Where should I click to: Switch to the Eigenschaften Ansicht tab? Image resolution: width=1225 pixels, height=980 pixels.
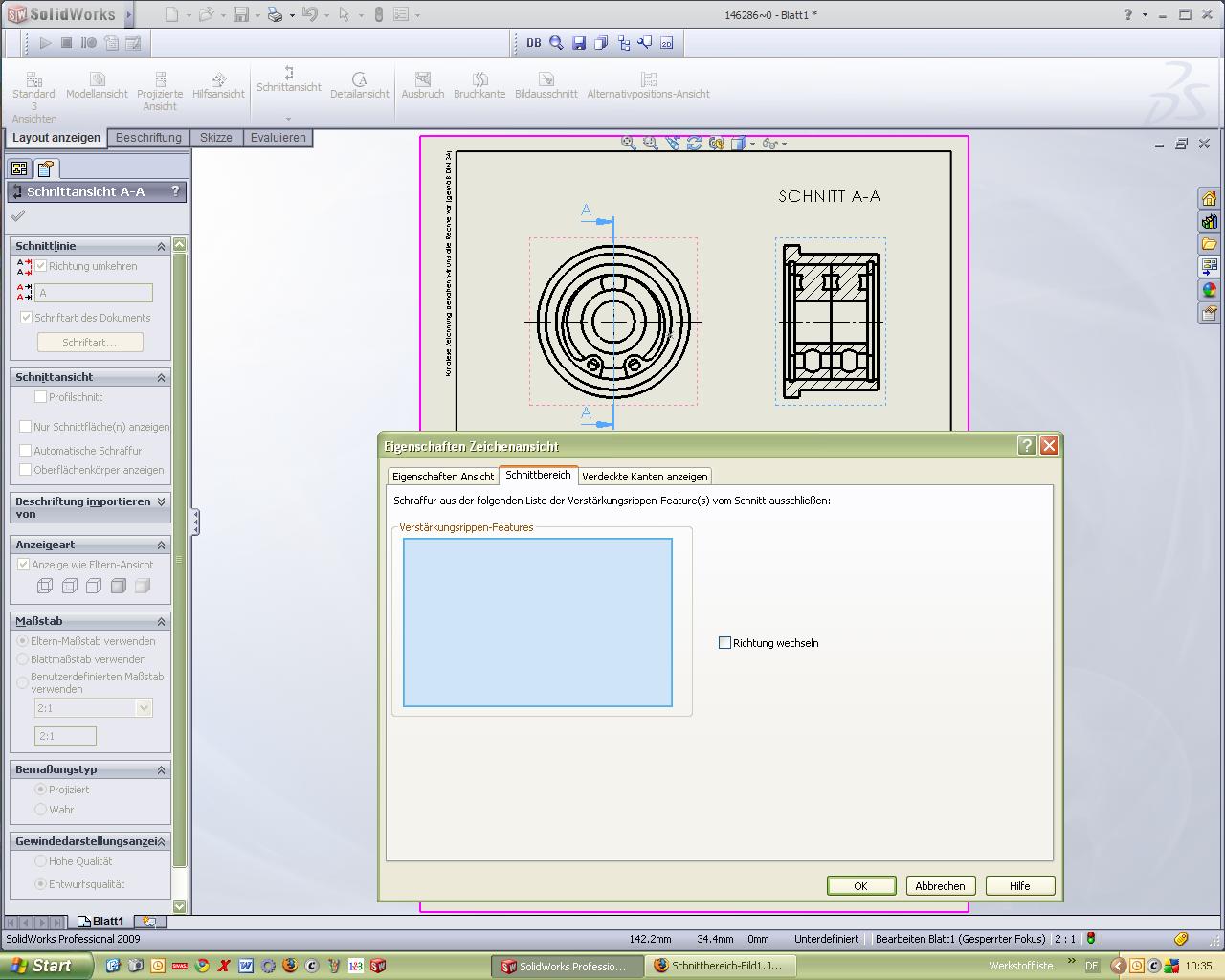click(443, 477)
